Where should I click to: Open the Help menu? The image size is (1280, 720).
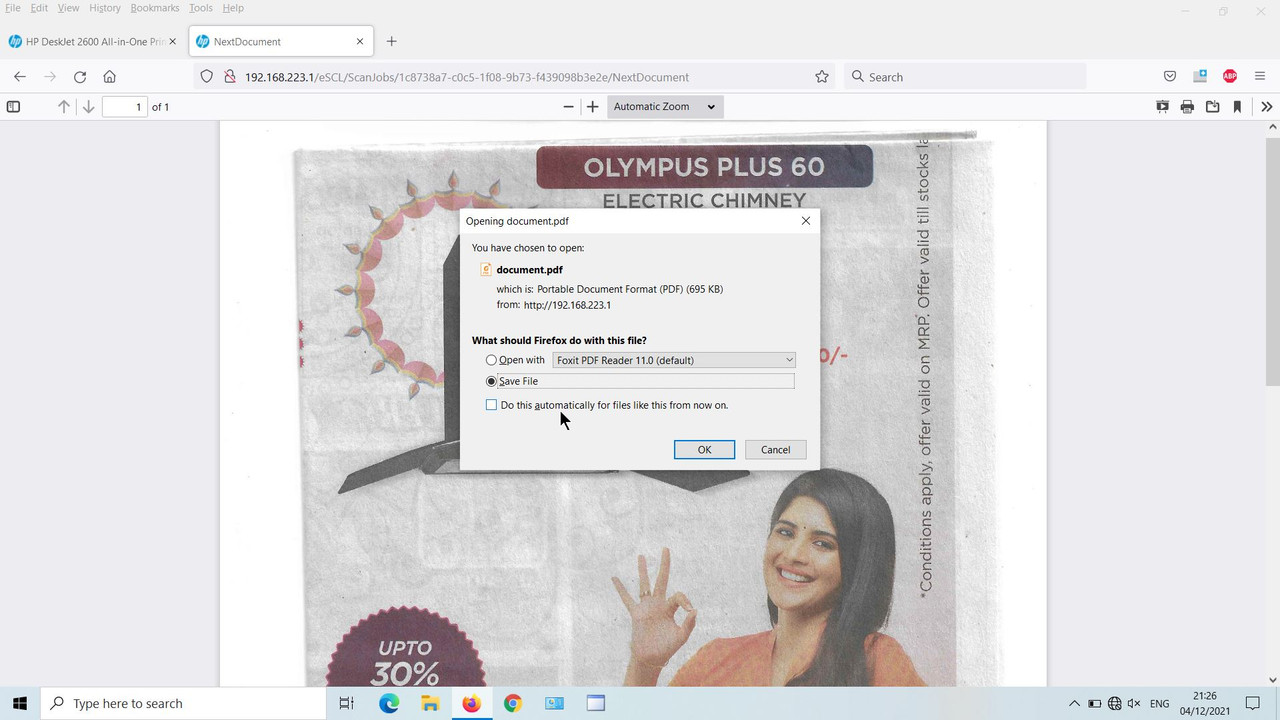click(233, 8)
